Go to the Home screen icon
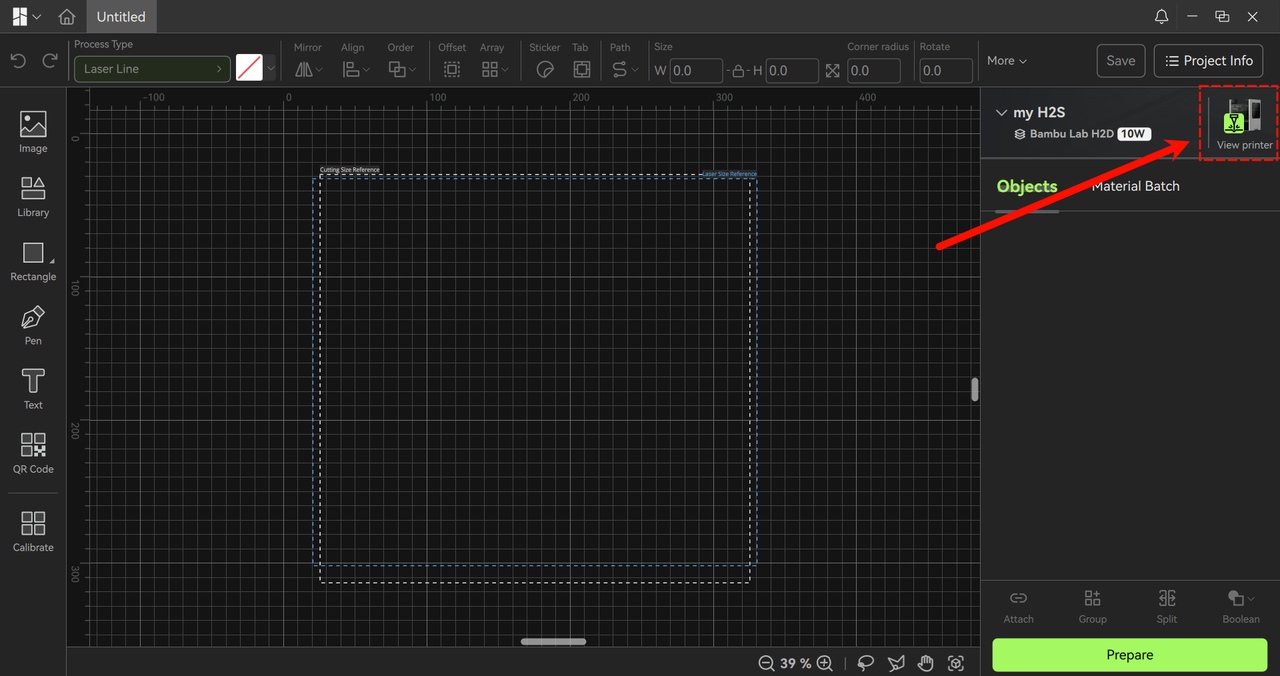The width and height of the screenshot is (1280, 676). click(67, 17)
